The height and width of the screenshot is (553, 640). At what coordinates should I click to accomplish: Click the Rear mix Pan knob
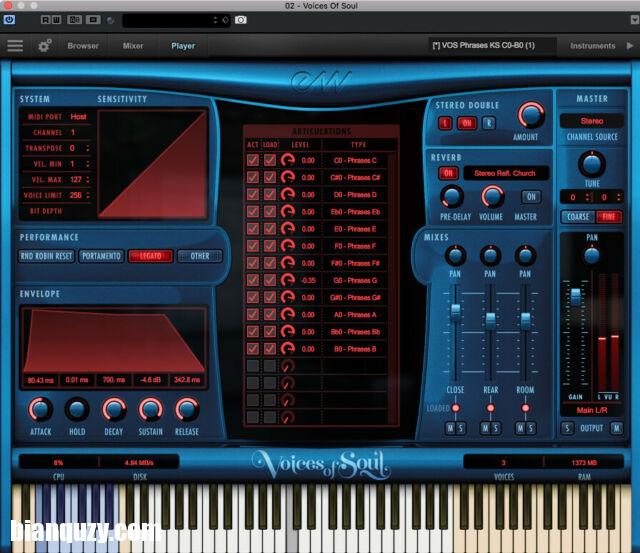point(490,256)
